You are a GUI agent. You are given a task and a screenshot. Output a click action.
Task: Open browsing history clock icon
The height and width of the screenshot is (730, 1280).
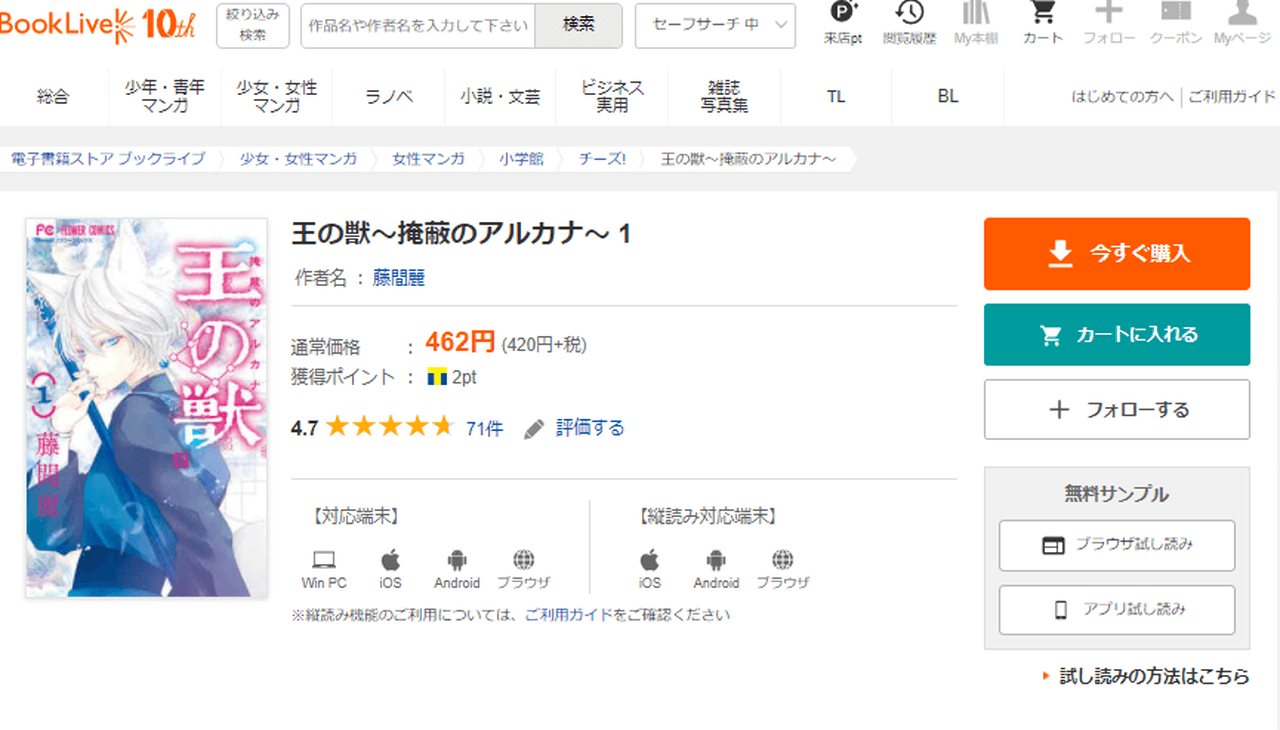point(909,14)
